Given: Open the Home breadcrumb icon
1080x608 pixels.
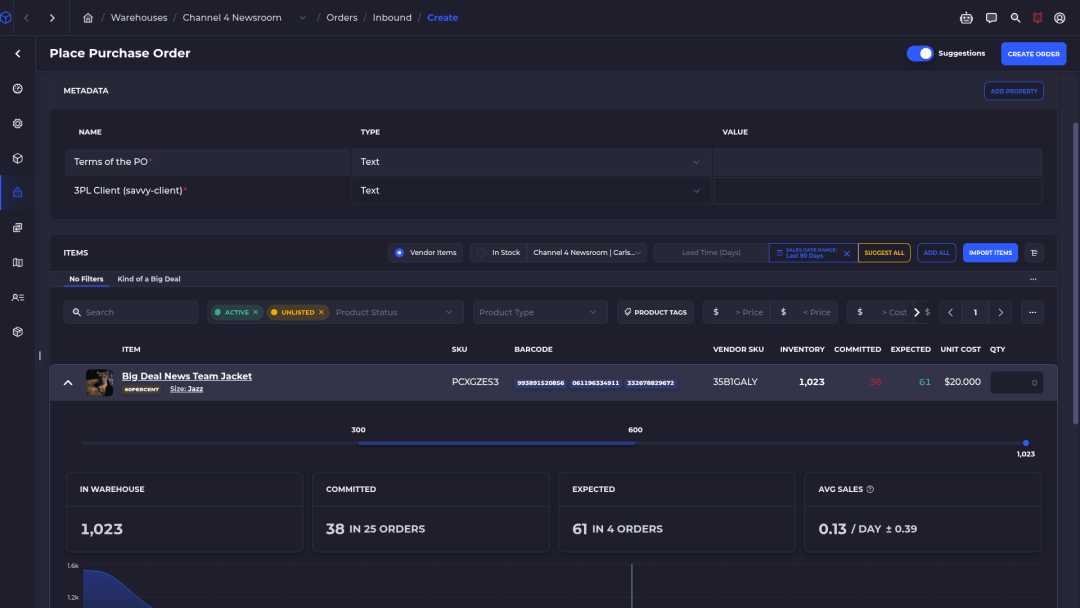Looking at the screenshot, I should point(88,18).
